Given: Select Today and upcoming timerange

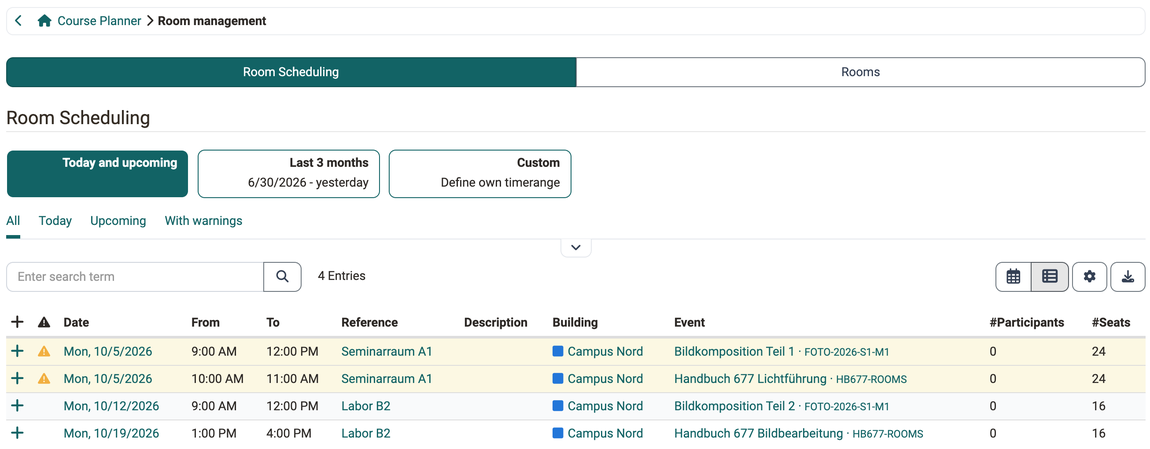Looking at the screenshot, I should (x=98, y=174).
